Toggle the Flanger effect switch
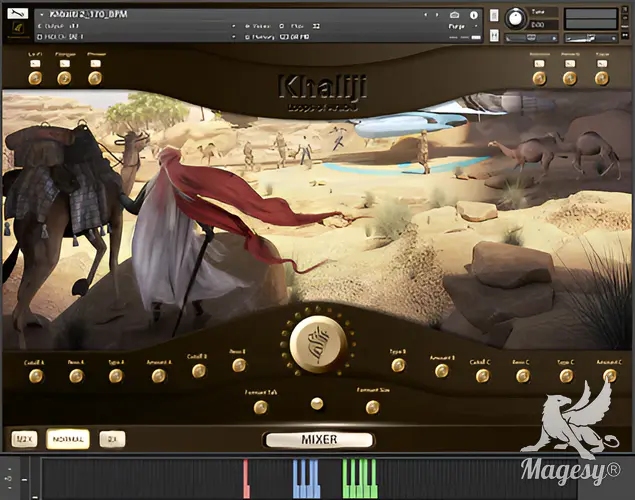 point(65,64)
